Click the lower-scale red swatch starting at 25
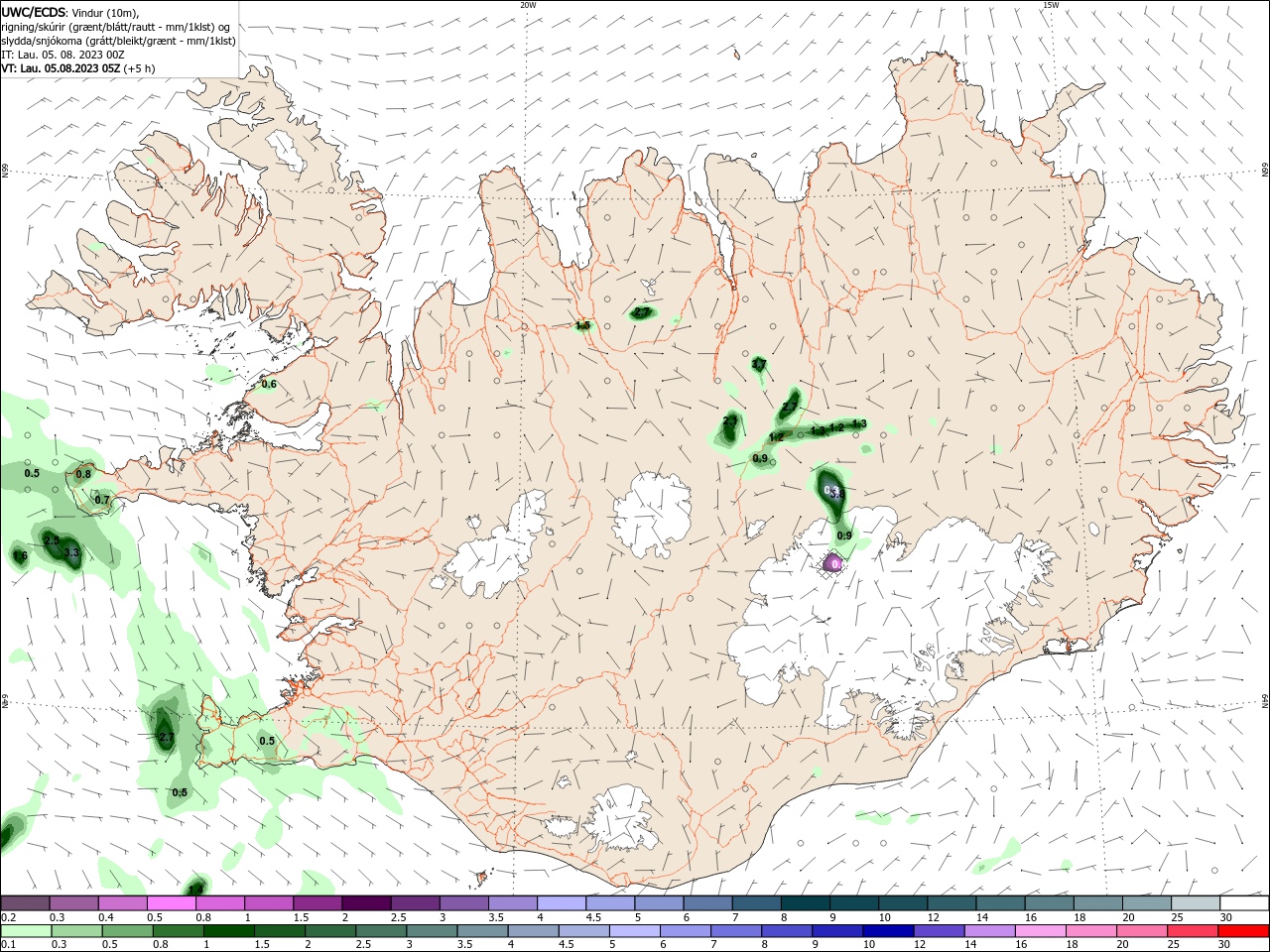This screenshot has width=1270, height=952. pos(1193,931)
